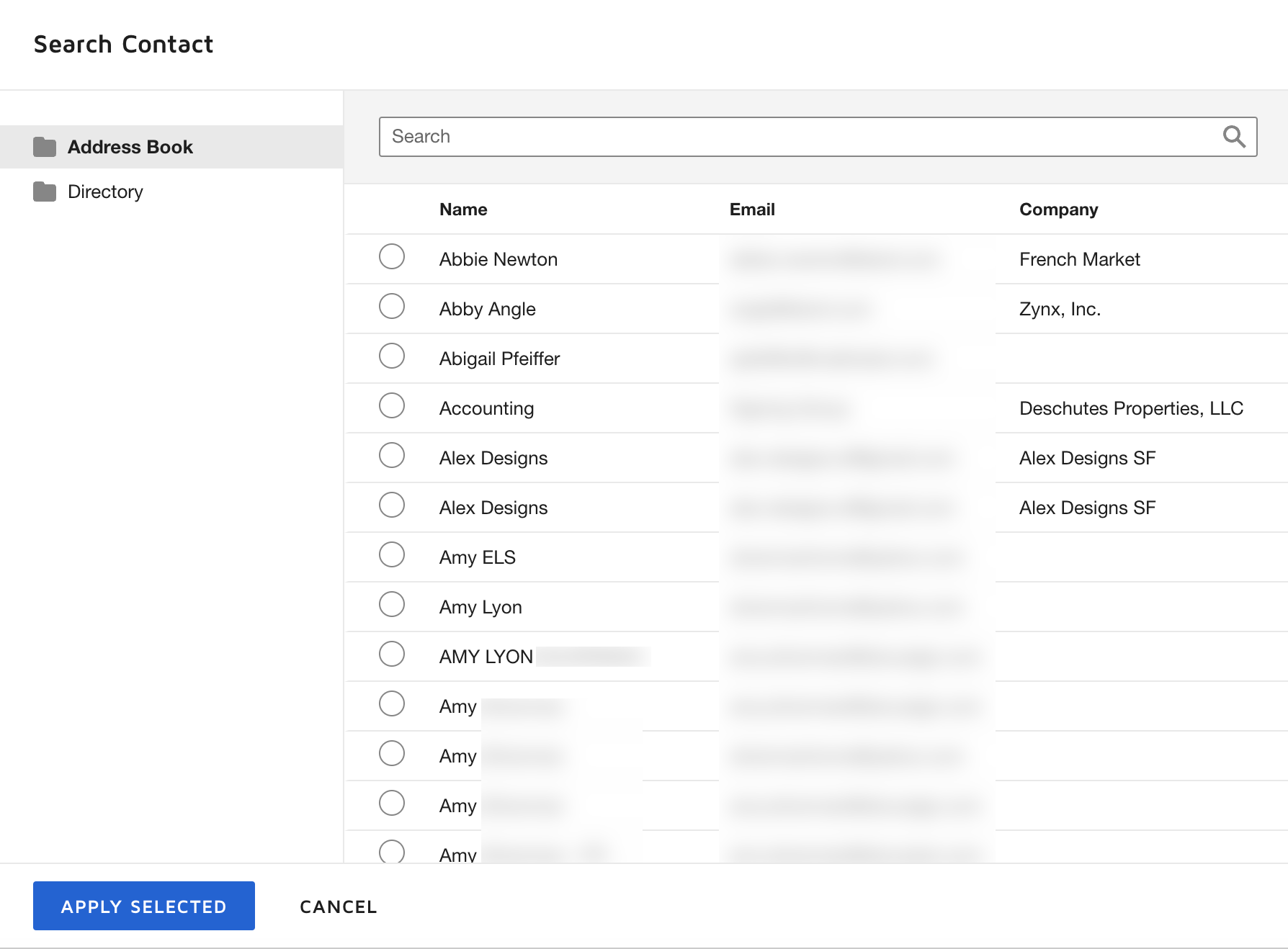1288x949 pixels.
Task: Open the Directory contact list
Action: coord(105,191)
